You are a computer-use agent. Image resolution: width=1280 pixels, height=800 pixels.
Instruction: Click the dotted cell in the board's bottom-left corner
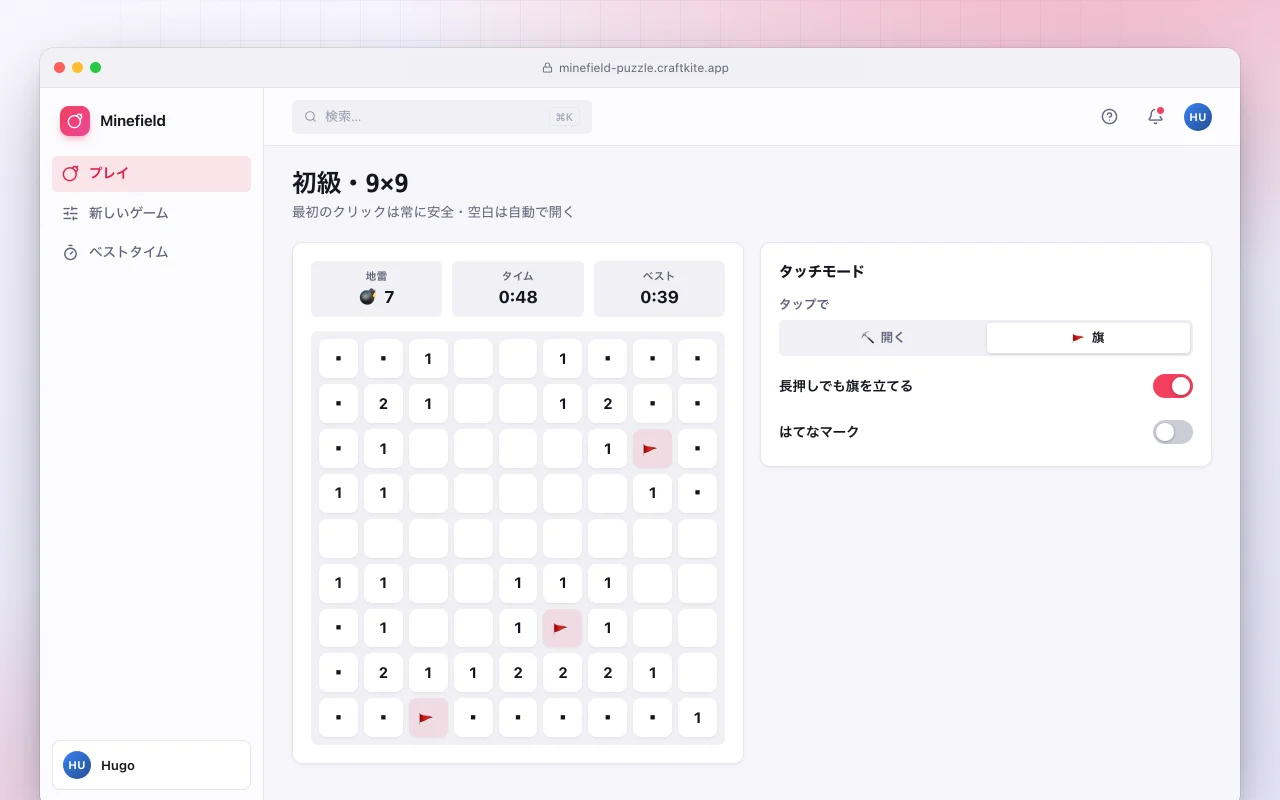click(x=339, y=718)
